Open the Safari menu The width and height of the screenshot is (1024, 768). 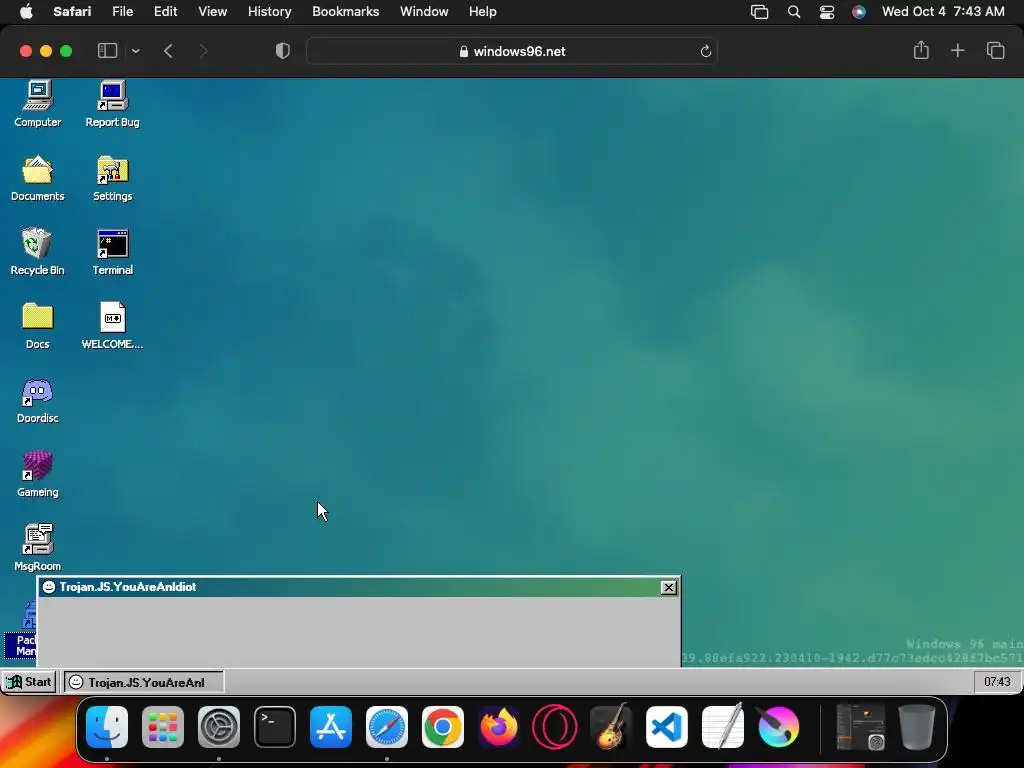(x=72, y=11)
